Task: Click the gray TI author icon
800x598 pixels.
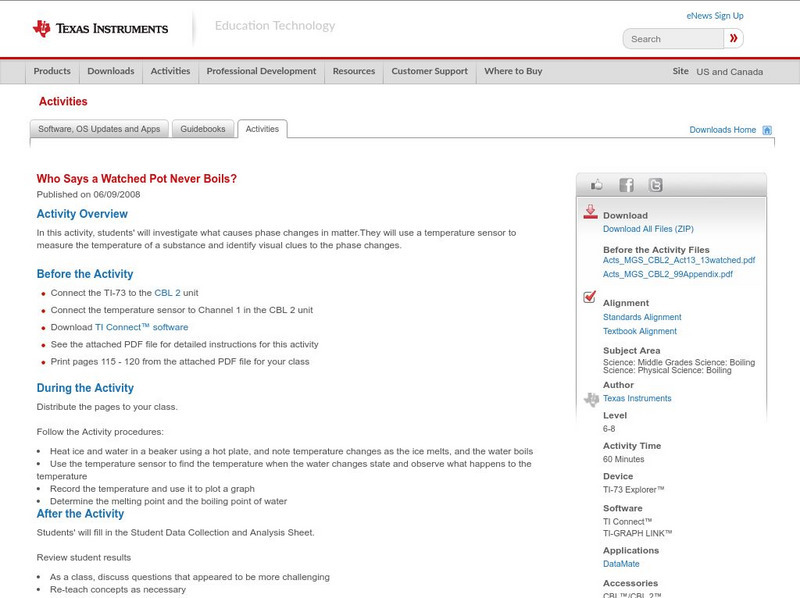Action: pos(591,399)
